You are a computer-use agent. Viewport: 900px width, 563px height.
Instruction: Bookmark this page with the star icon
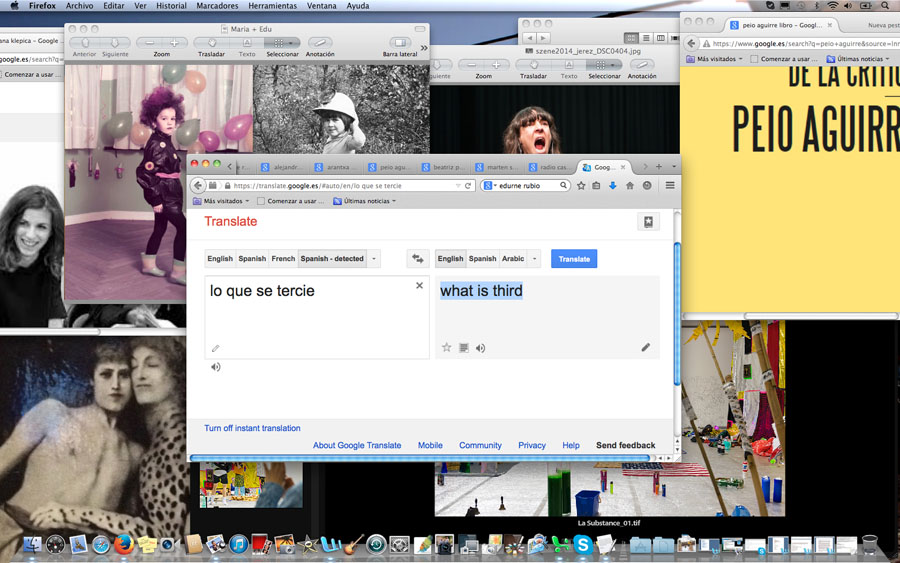581,185
